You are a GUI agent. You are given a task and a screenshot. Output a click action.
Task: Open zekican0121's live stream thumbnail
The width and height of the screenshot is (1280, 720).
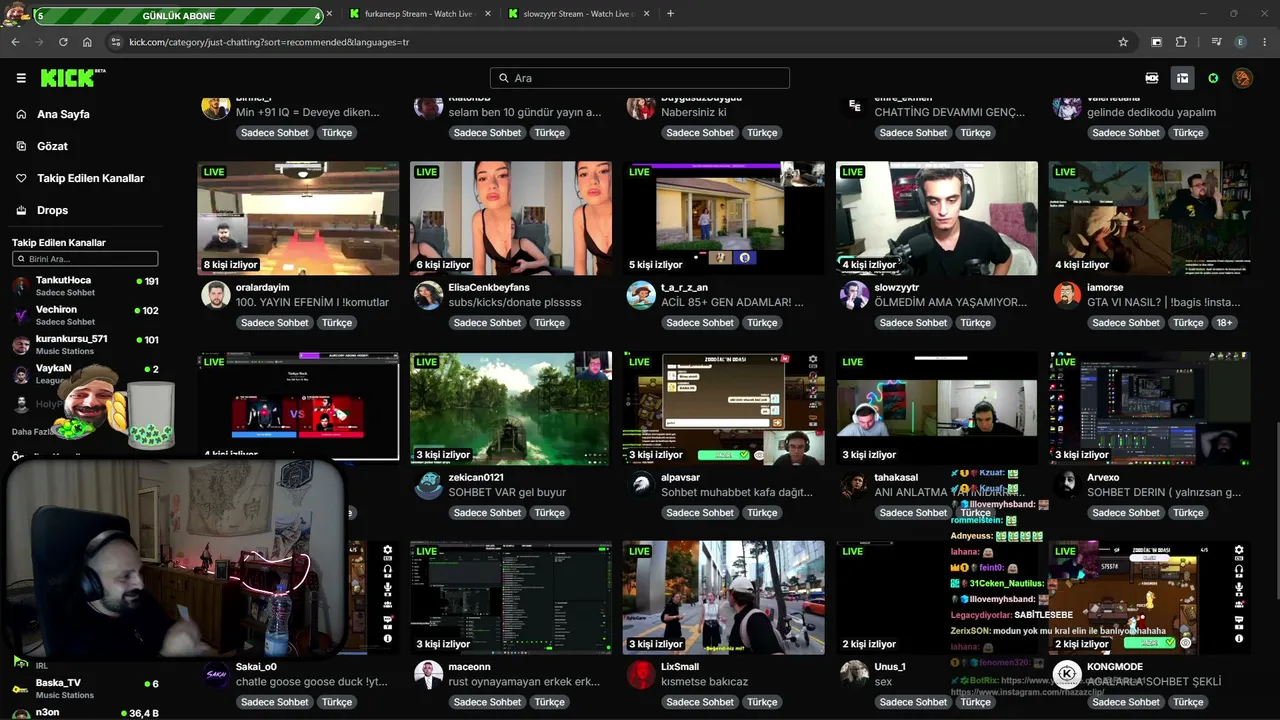pyautogui.click(x=511, y=408)
